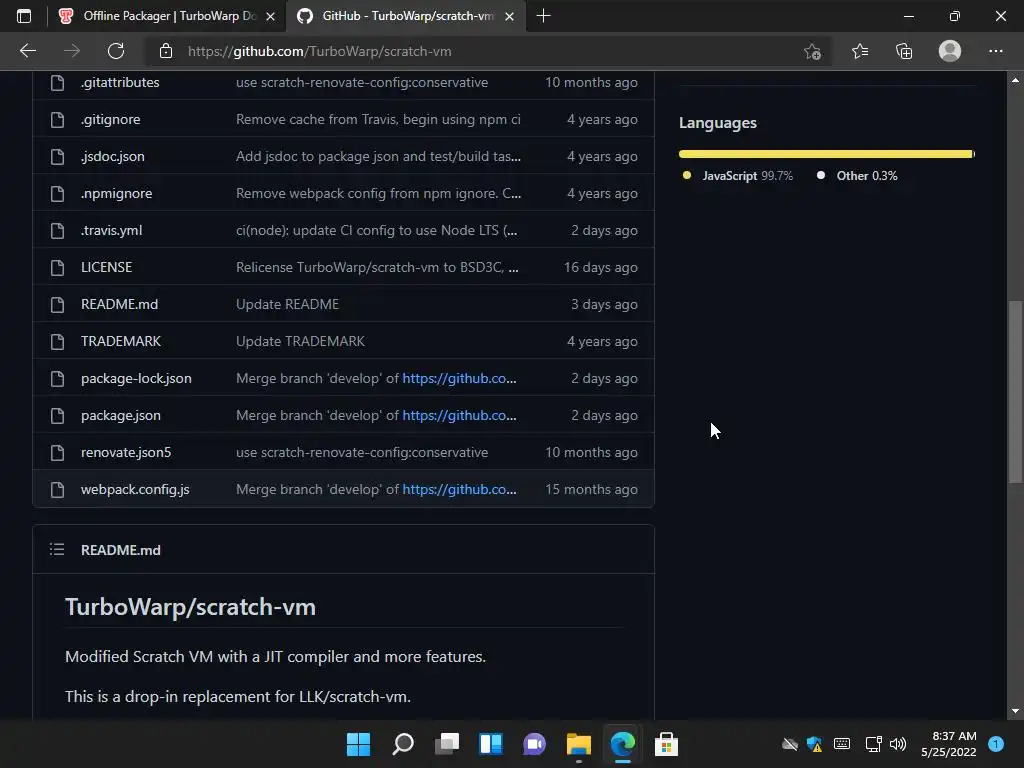Open 'Add jsdoc to package json' commit
Screen dimensions: 1024x768
coord(378,157)
